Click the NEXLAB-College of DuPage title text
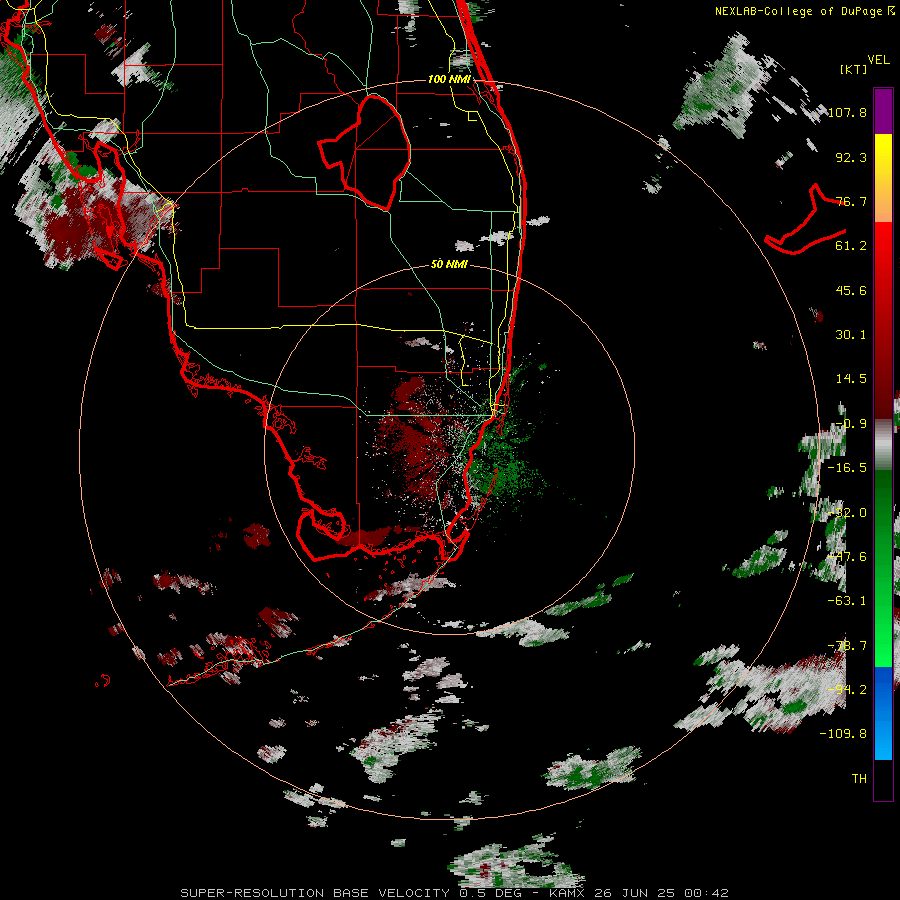The height and width of the screenshot is (900, 900). click(x=799, y=11)
